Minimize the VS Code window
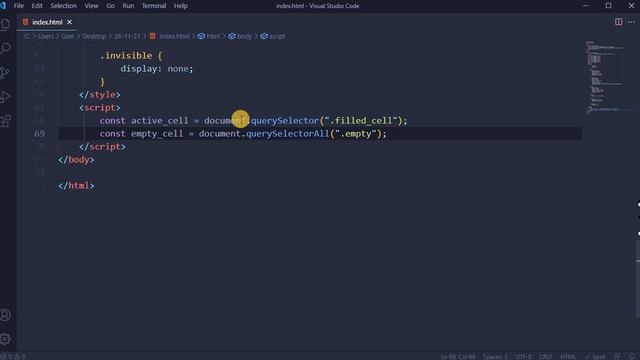 (585, 6)
